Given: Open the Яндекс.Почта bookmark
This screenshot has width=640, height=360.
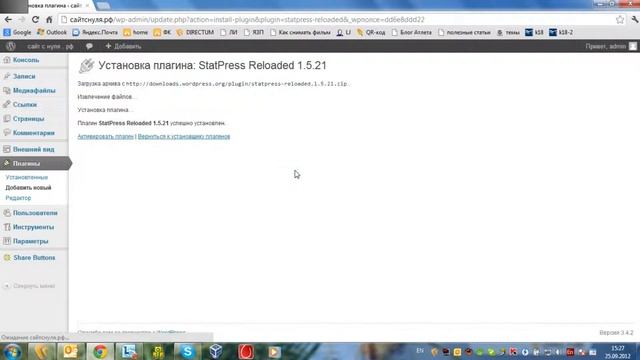Looking at the screenshot, I should pos(95,32).
